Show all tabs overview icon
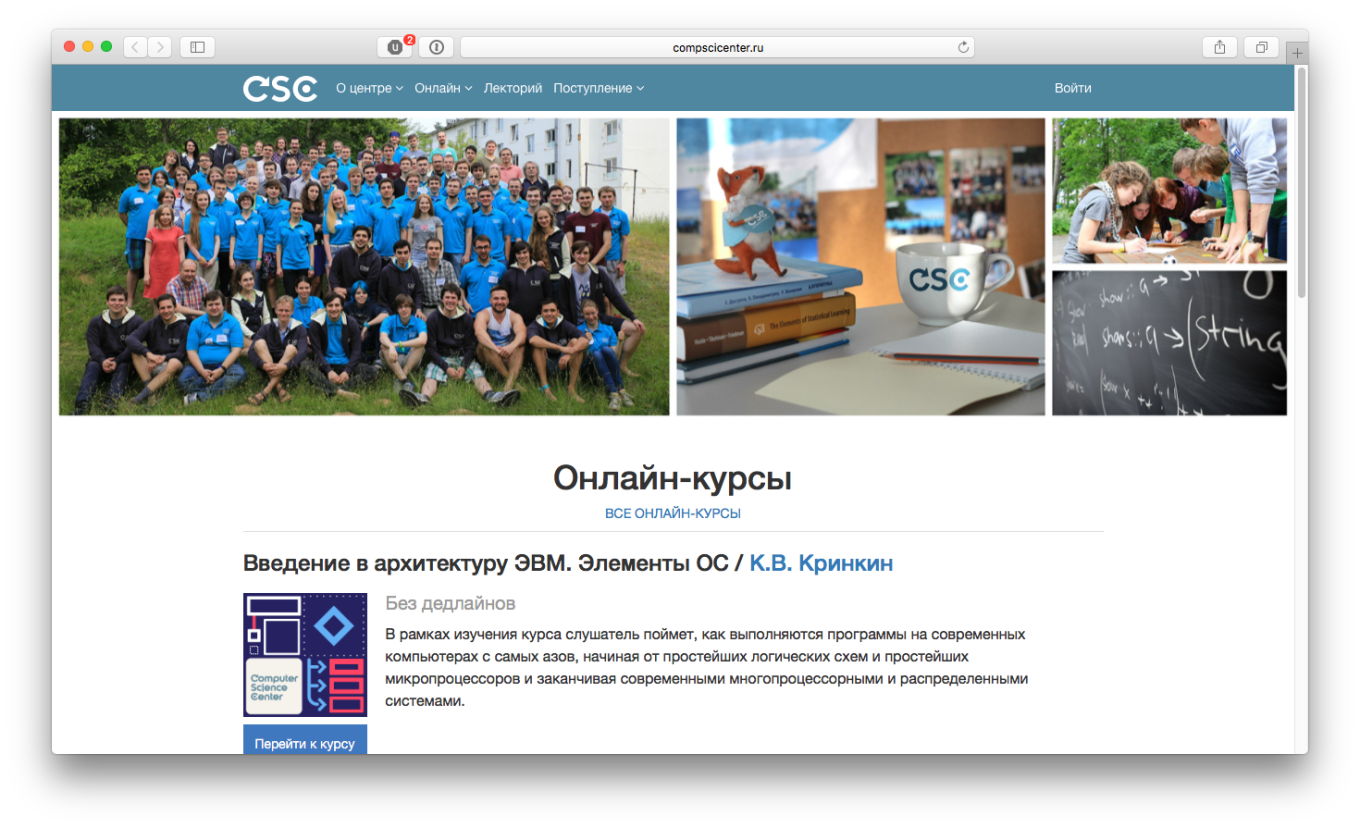The width and height of the screenshot is (1360, 828). (x=1261, y=47)
